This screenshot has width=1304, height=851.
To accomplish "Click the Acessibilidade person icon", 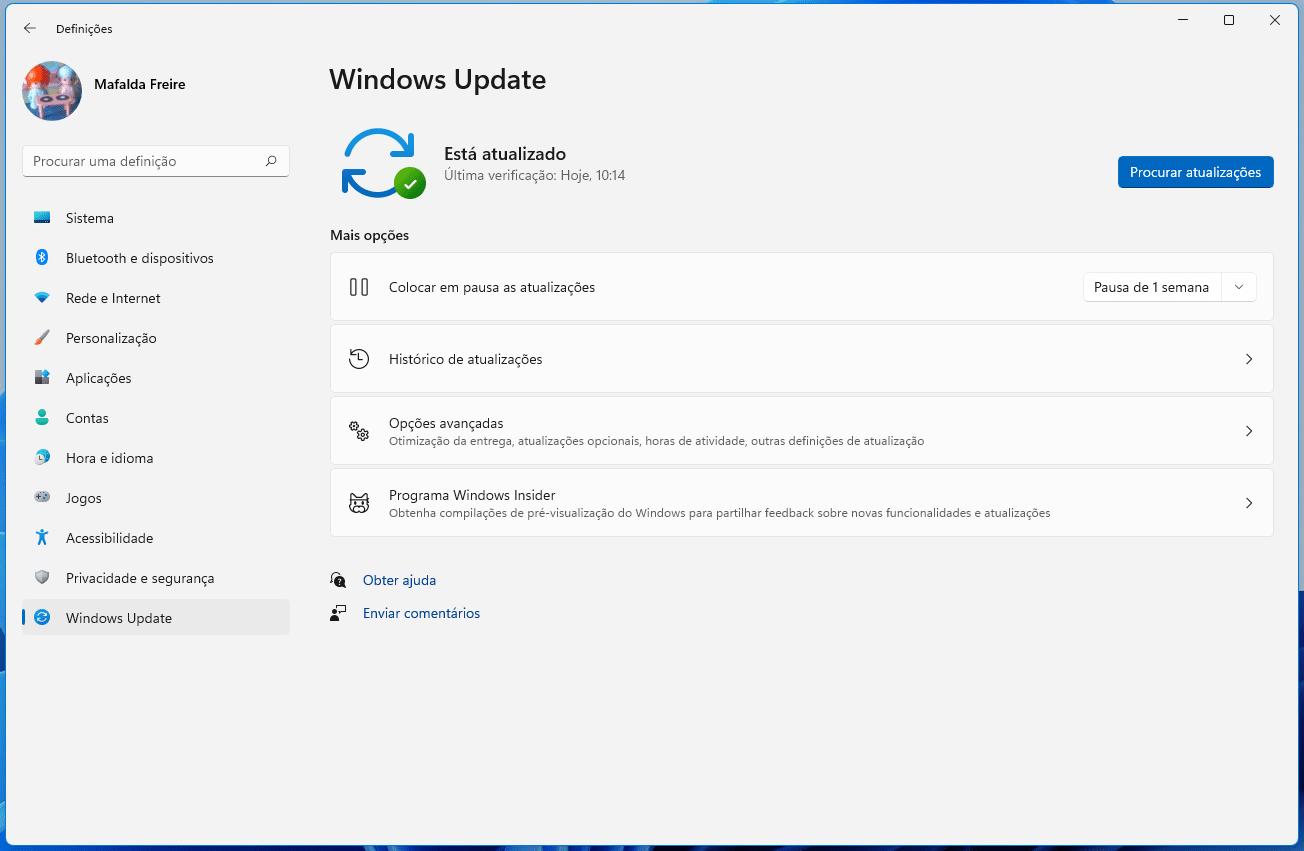I will (42, 538).
